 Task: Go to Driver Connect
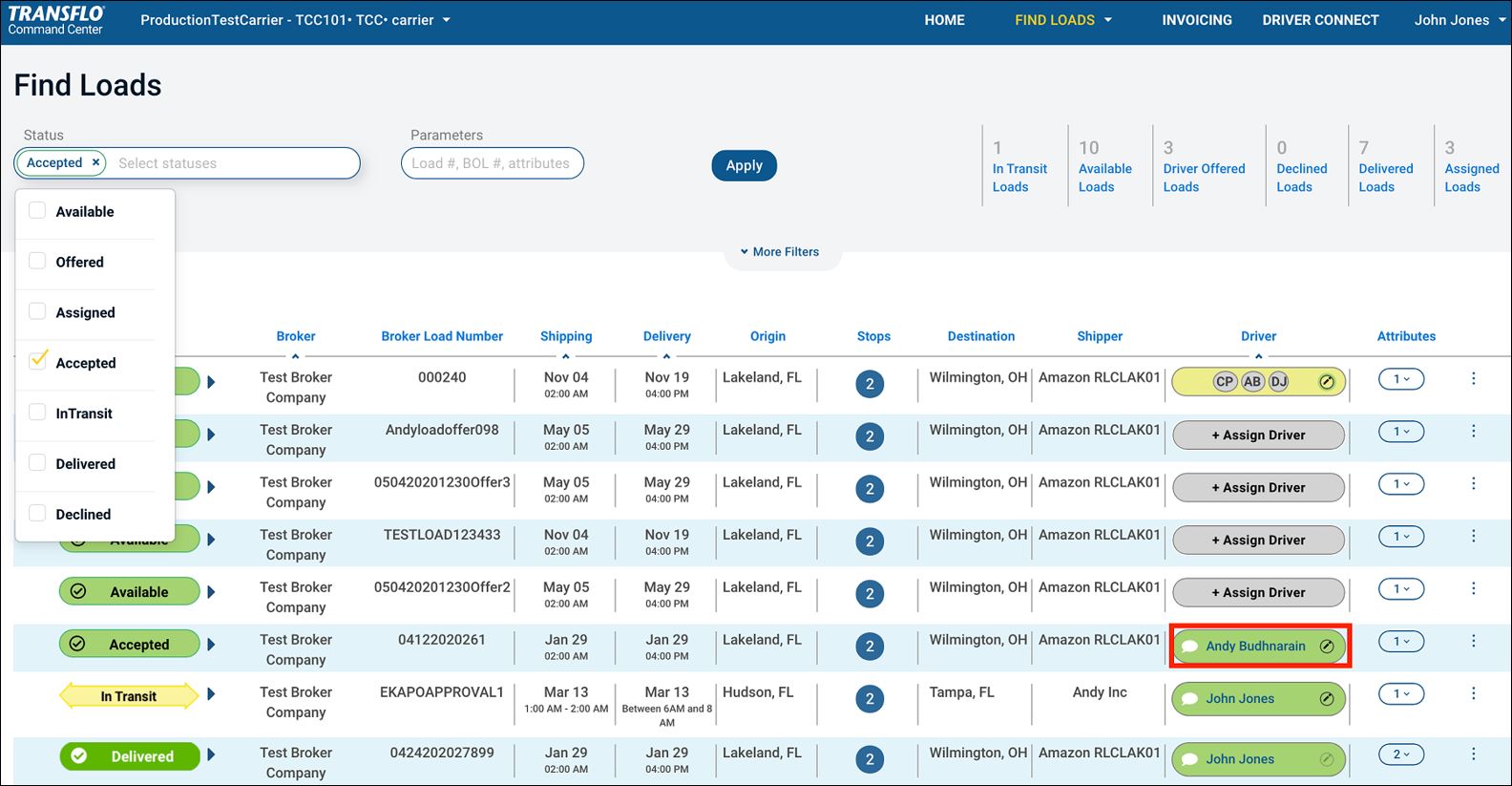(1320, 20)
